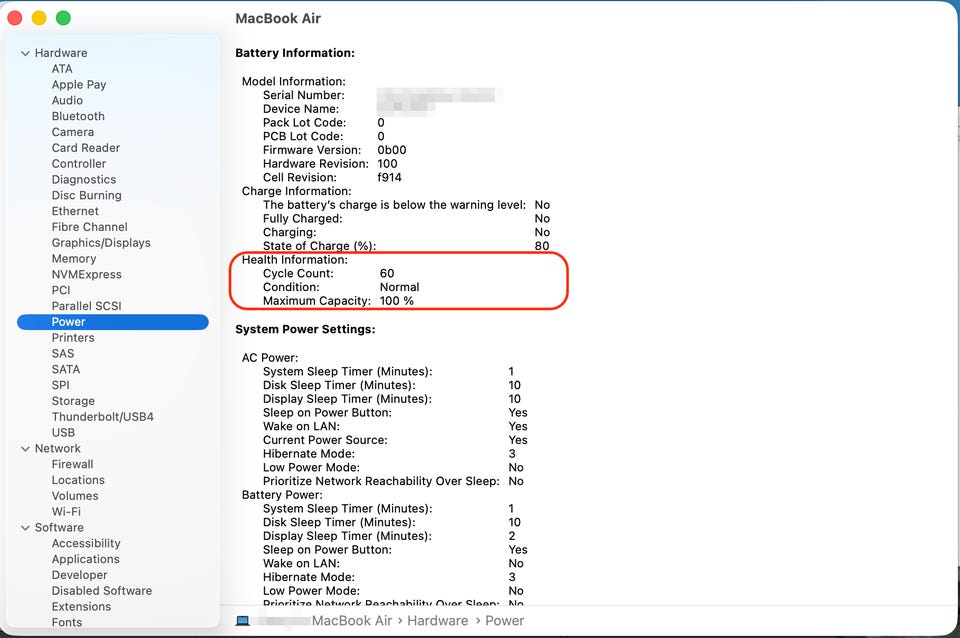The image size is (960, 638).
Task: Select Camera in the sidebar
Action: (73, 132)
